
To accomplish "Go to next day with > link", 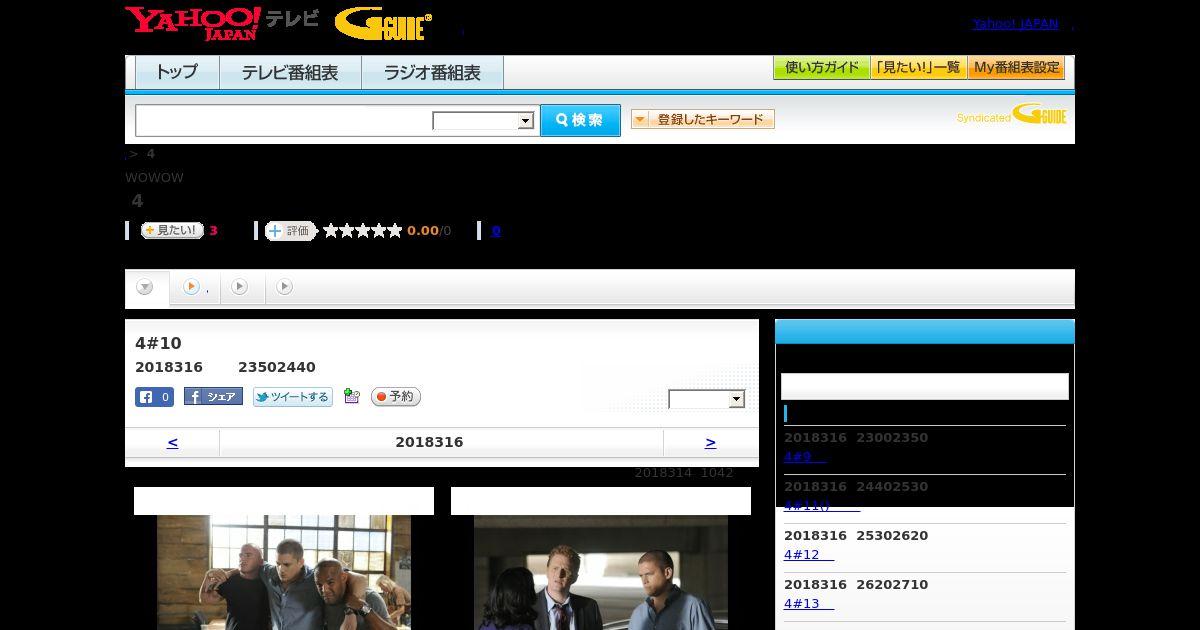I will (710, 442).
